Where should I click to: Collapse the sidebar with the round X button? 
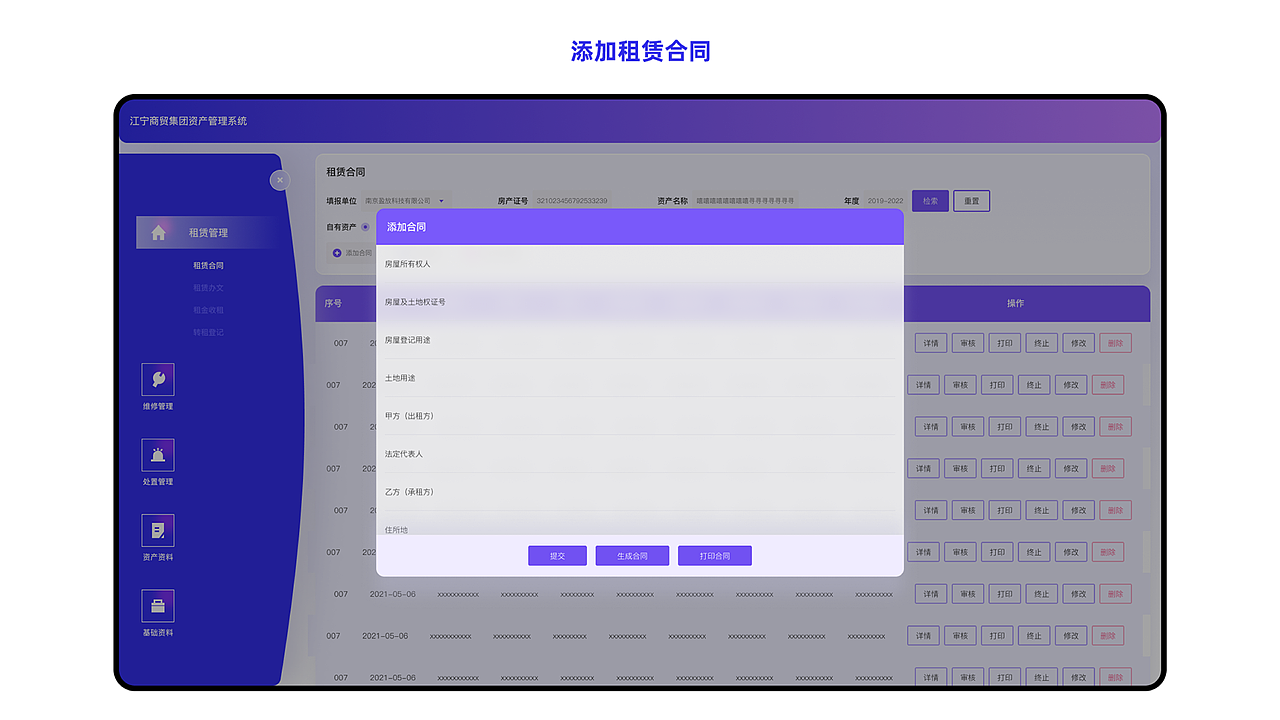[x=280, y=180]
